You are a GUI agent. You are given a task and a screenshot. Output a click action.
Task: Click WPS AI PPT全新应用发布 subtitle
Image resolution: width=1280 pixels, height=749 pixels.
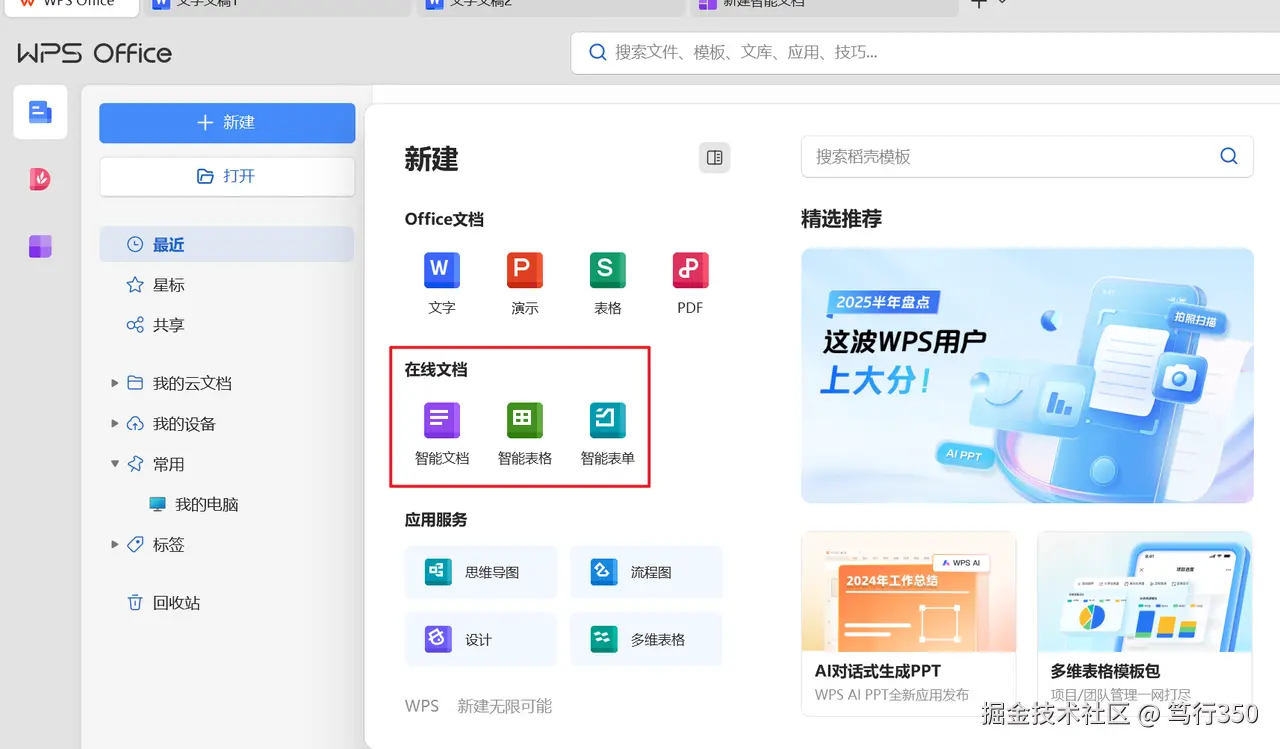point(892,695)
